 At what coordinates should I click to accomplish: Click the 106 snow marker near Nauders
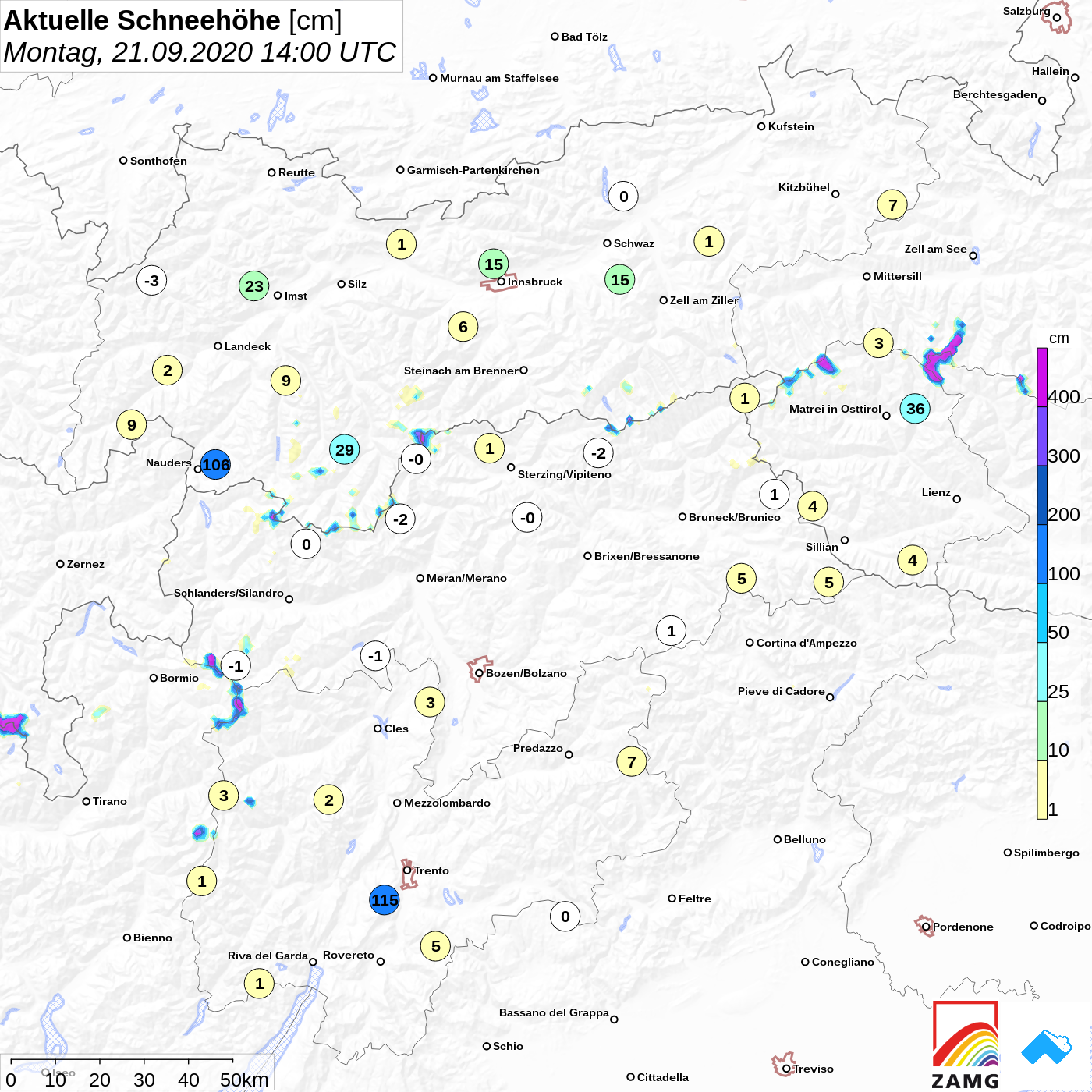click(216, 465)
